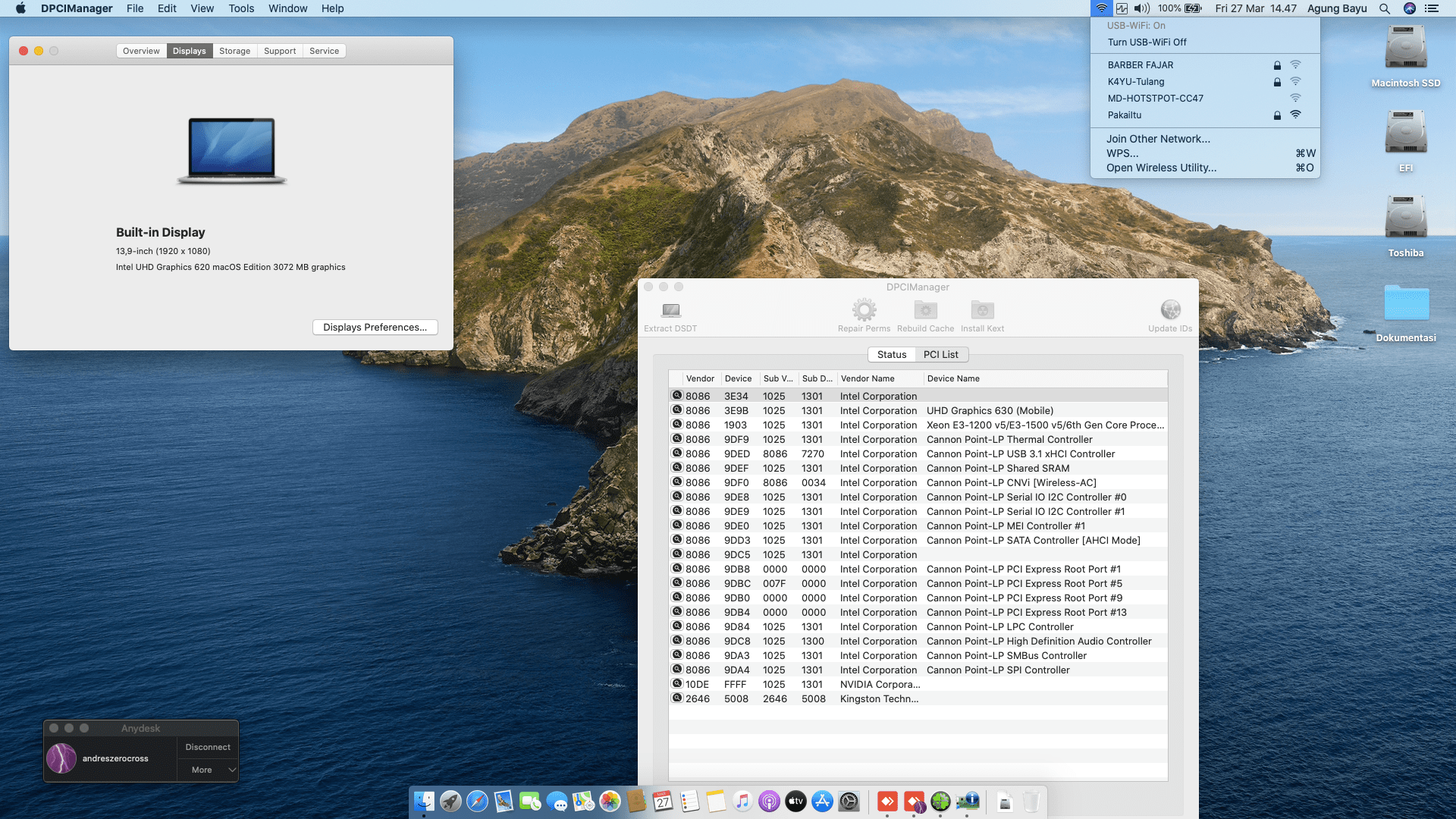This screenshot has height=819, width=1456.
Task: Click the Install Kext toolbar icon
Action: coord(982,310)
